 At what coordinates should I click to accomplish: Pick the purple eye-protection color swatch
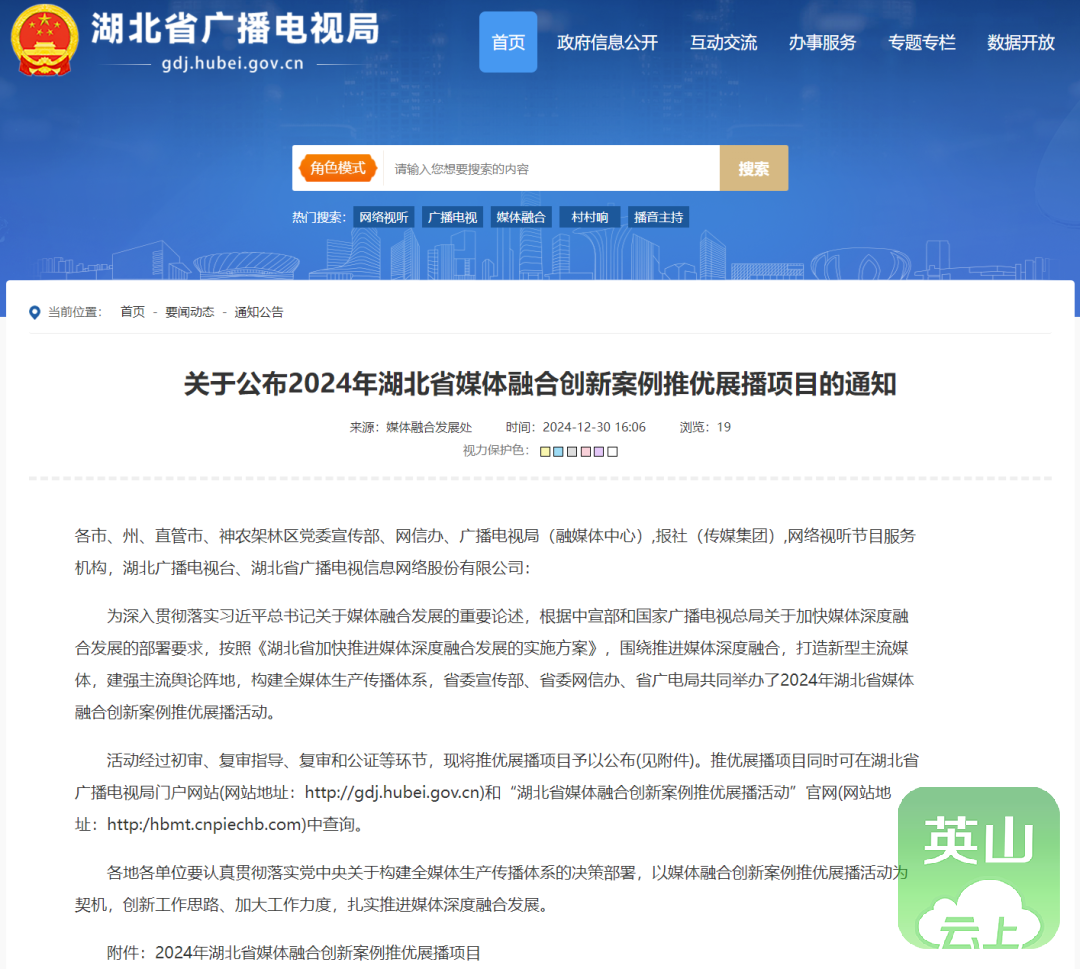[599, 452]
